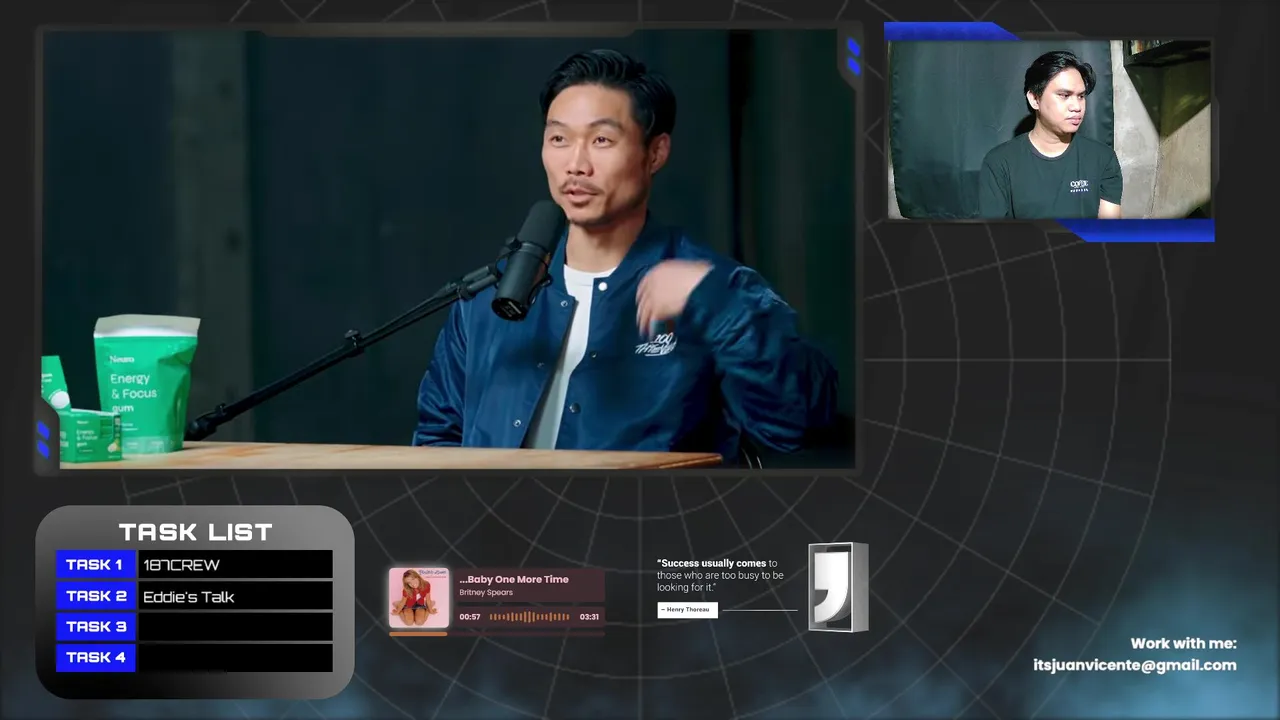
Task: Click the webcam feed of the streamer
Action: [1049, 129]
